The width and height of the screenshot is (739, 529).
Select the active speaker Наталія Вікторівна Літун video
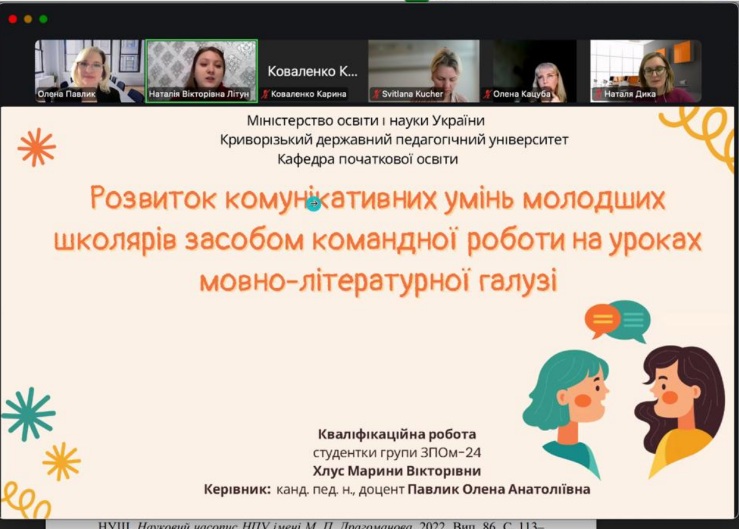click(201, 70)
